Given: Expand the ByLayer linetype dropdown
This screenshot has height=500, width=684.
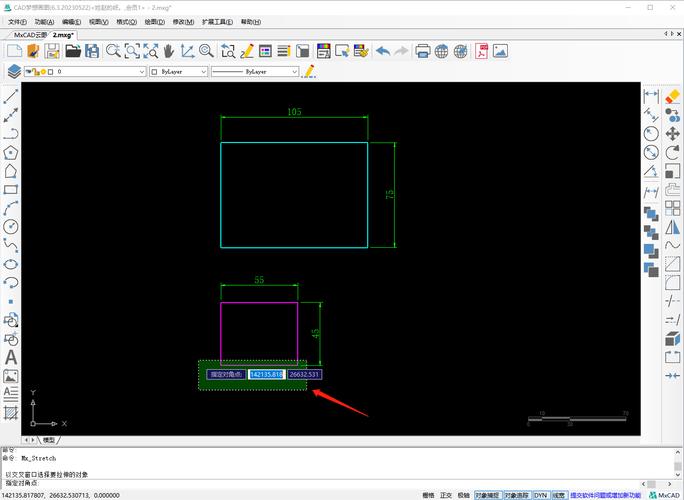Looking at the screenshot, I should 255,72.
